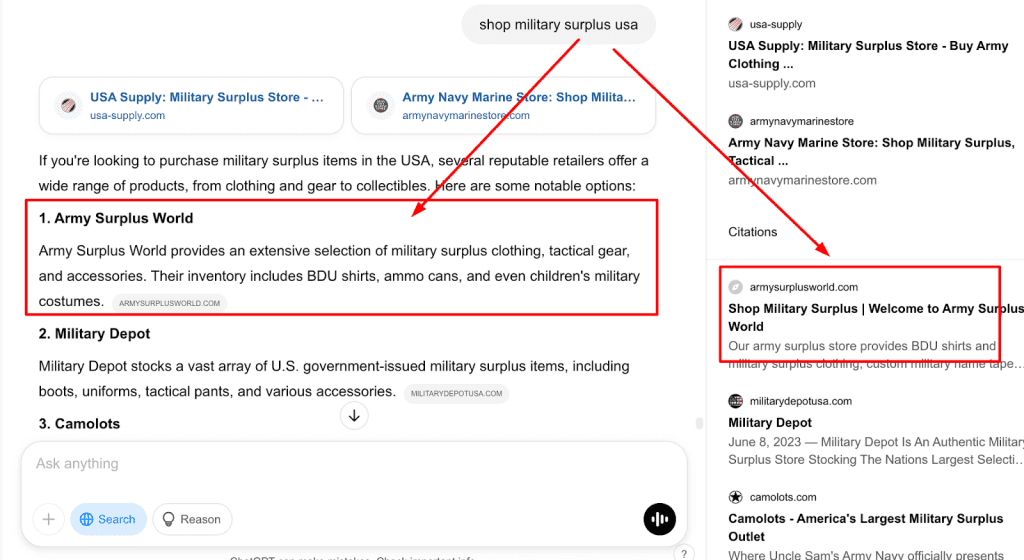Click the camolots.com star favicon

(735, 497)
